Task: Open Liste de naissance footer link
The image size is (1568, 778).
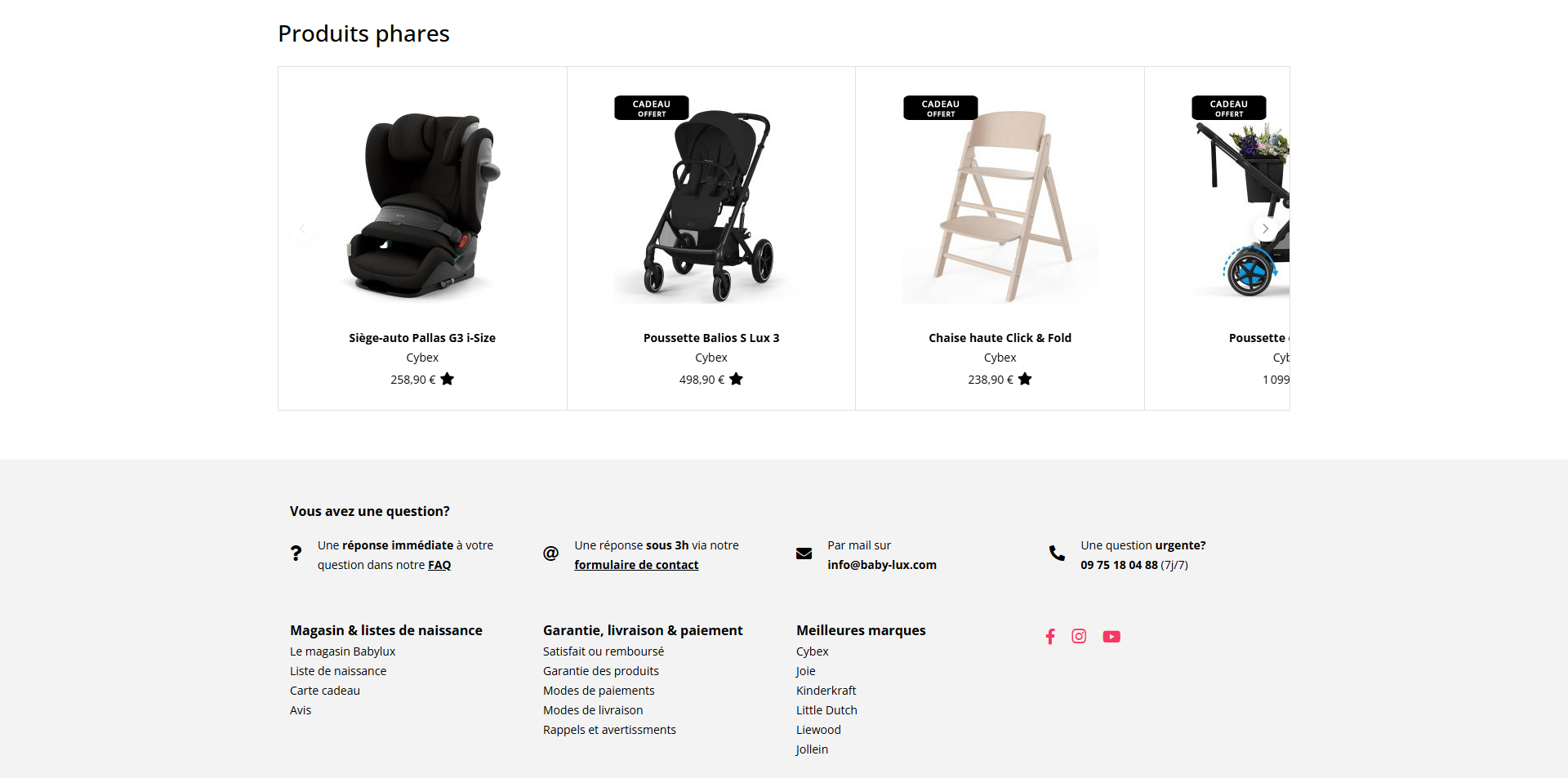Action: point(338,671)
